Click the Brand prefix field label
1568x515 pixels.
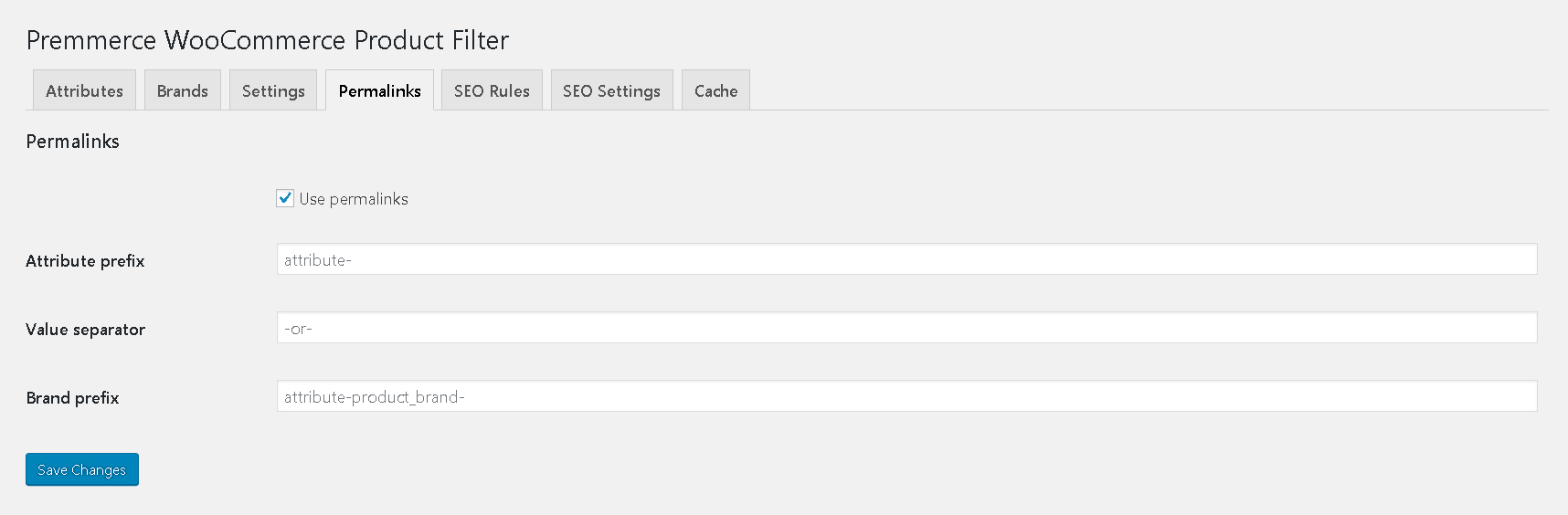72,398
